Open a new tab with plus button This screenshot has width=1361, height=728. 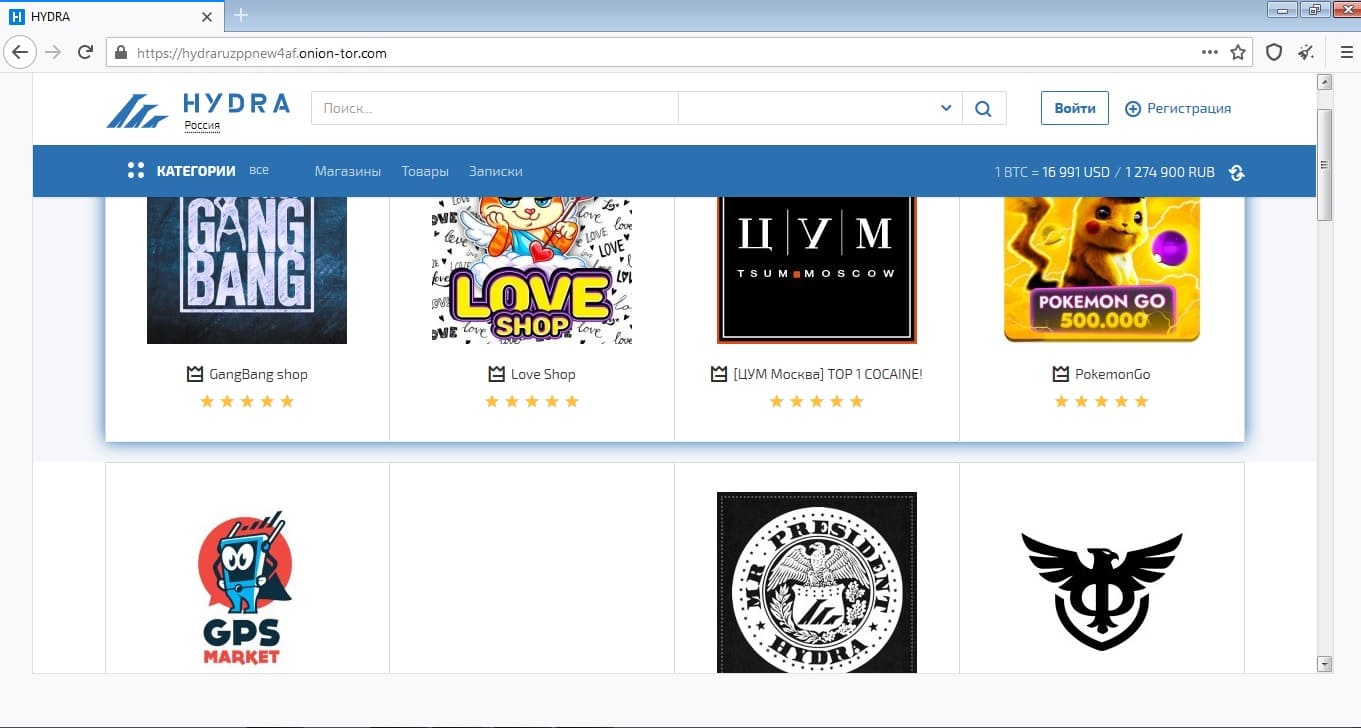241,15
